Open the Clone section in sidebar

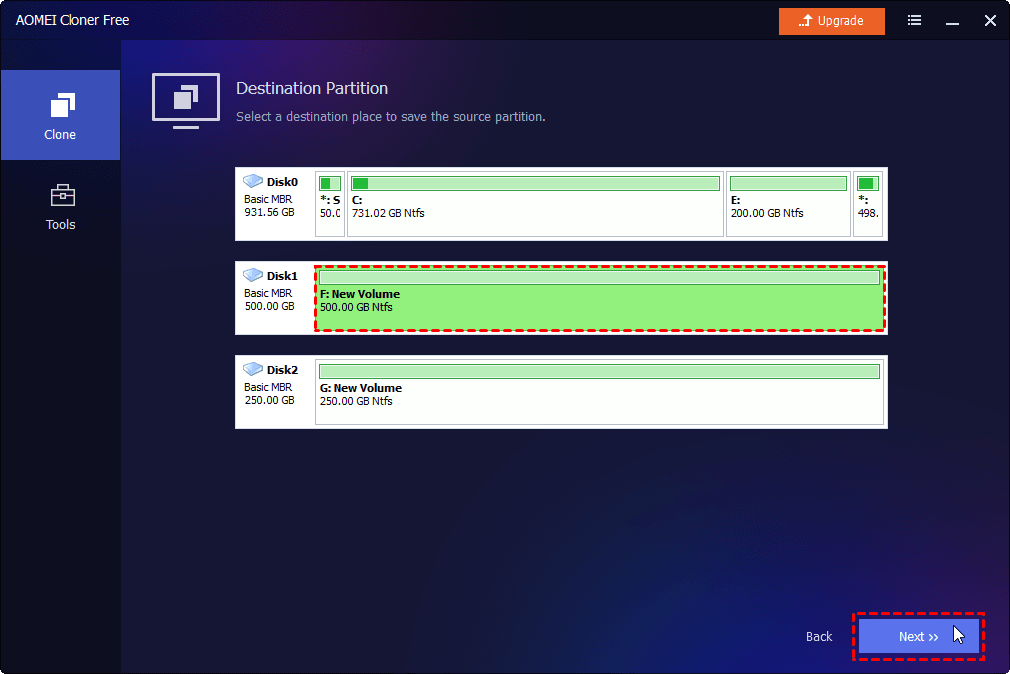(x=60, y=116)
